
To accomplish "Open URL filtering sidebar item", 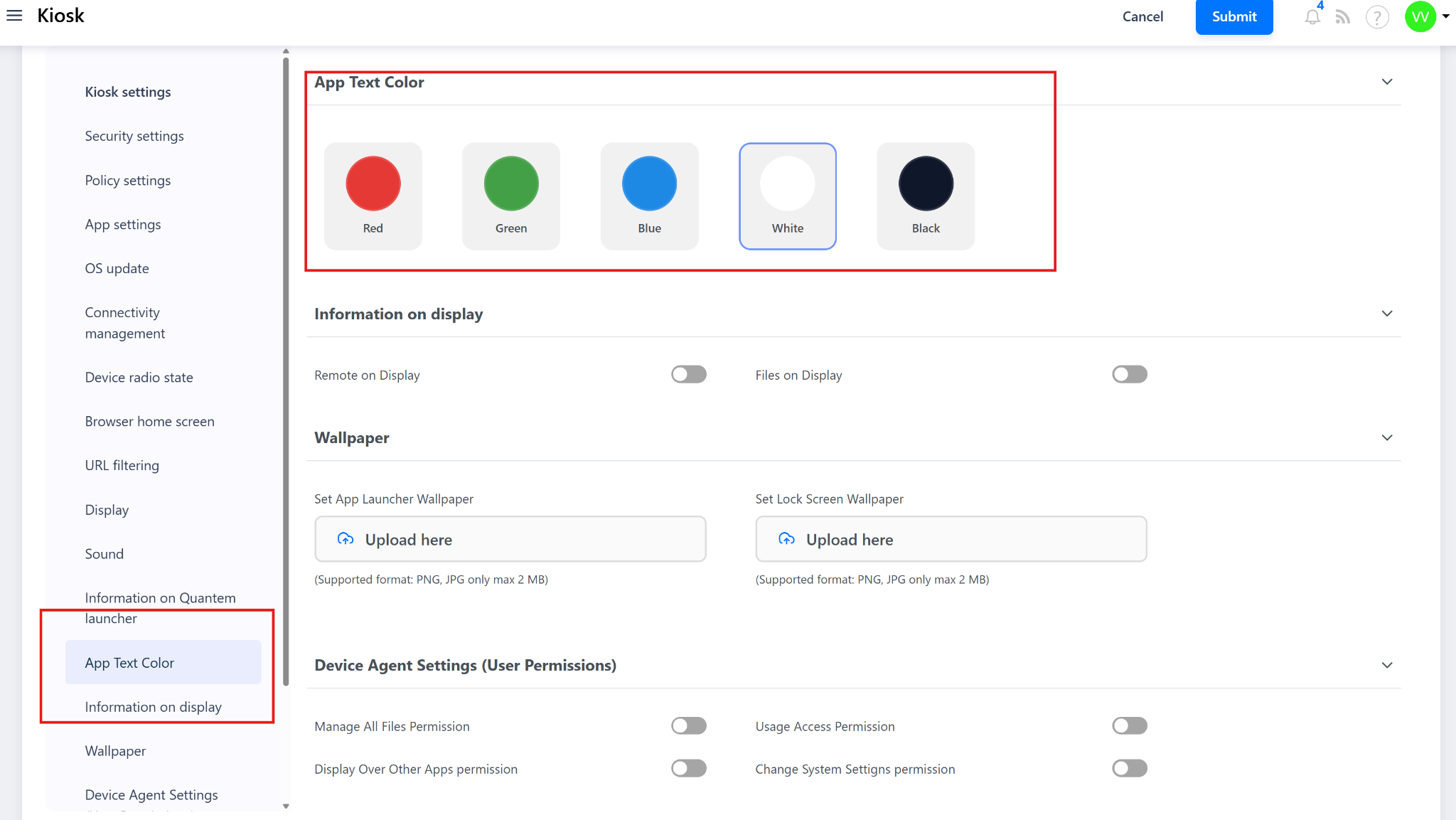I will [x=122, y=465].
